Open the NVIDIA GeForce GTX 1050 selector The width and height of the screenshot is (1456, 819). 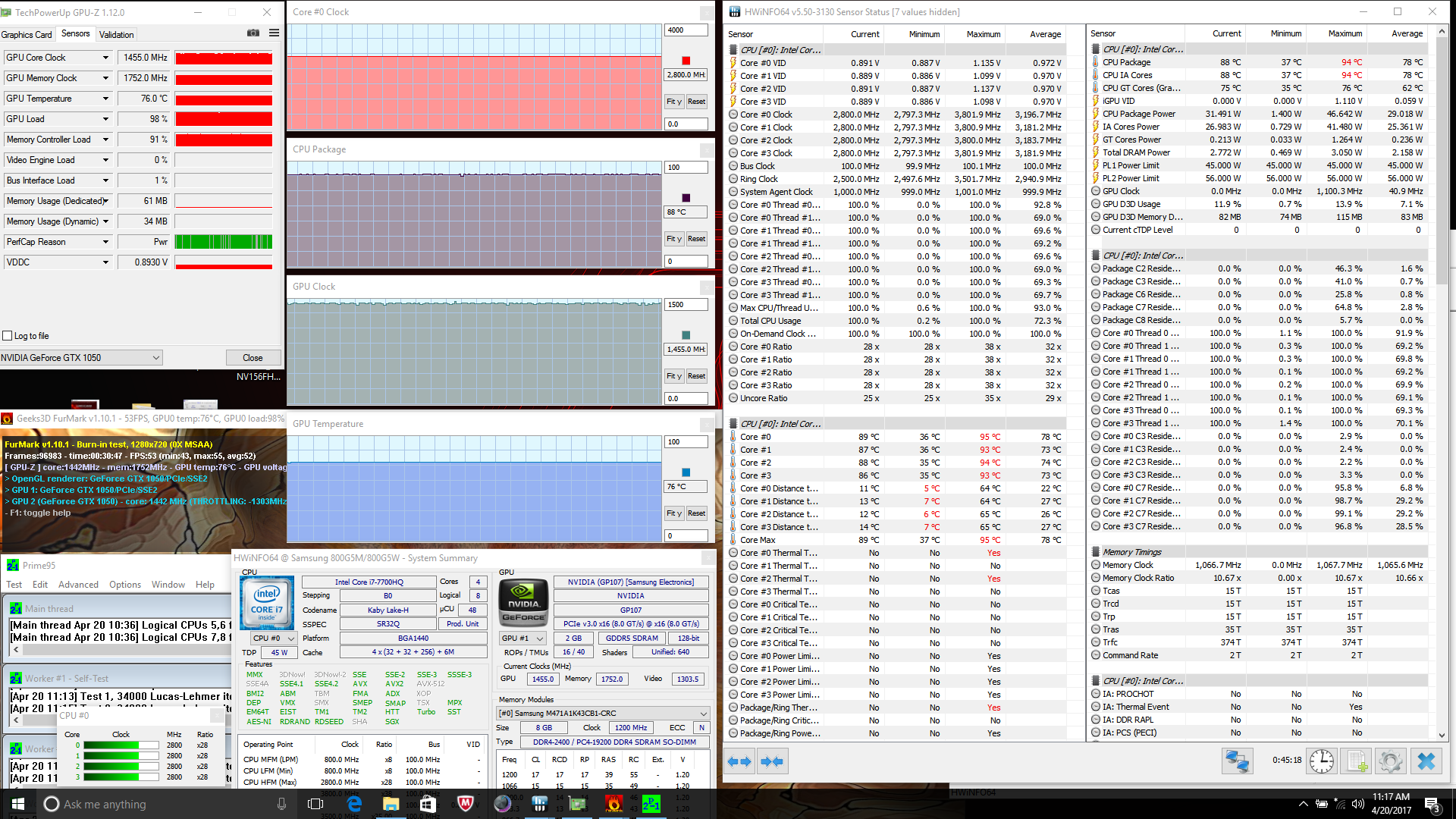[81, 358]
